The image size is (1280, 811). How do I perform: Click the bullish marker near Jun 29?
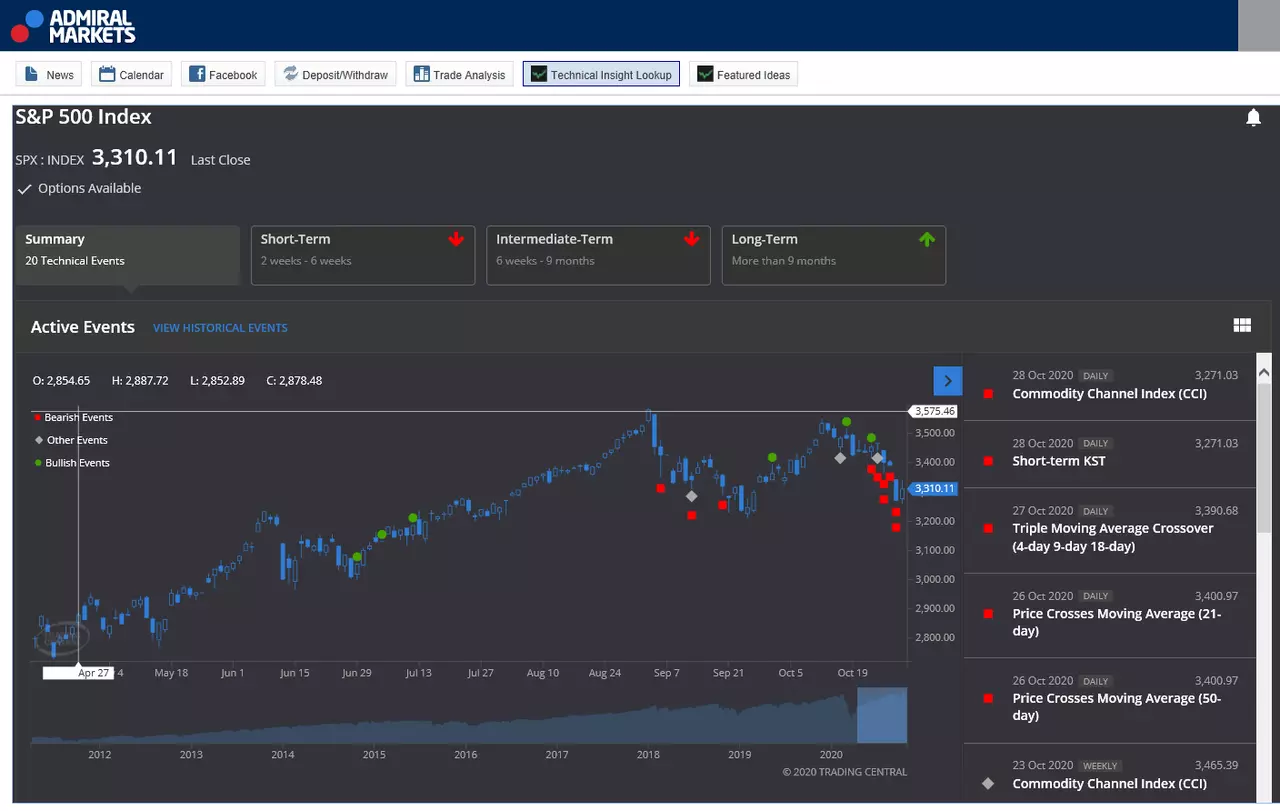(x=357, y=557)
